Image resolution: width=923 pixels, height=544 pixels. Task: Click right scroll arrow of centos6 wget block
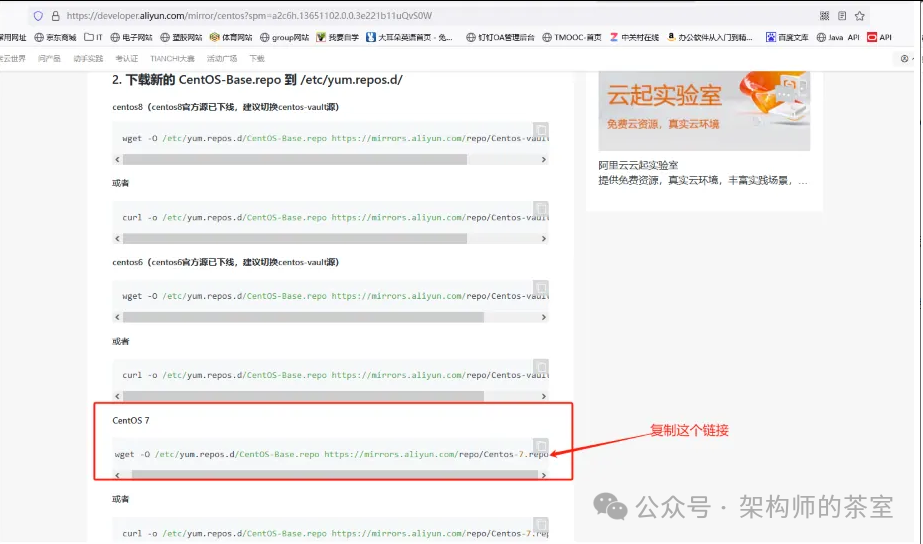point(543,317)
